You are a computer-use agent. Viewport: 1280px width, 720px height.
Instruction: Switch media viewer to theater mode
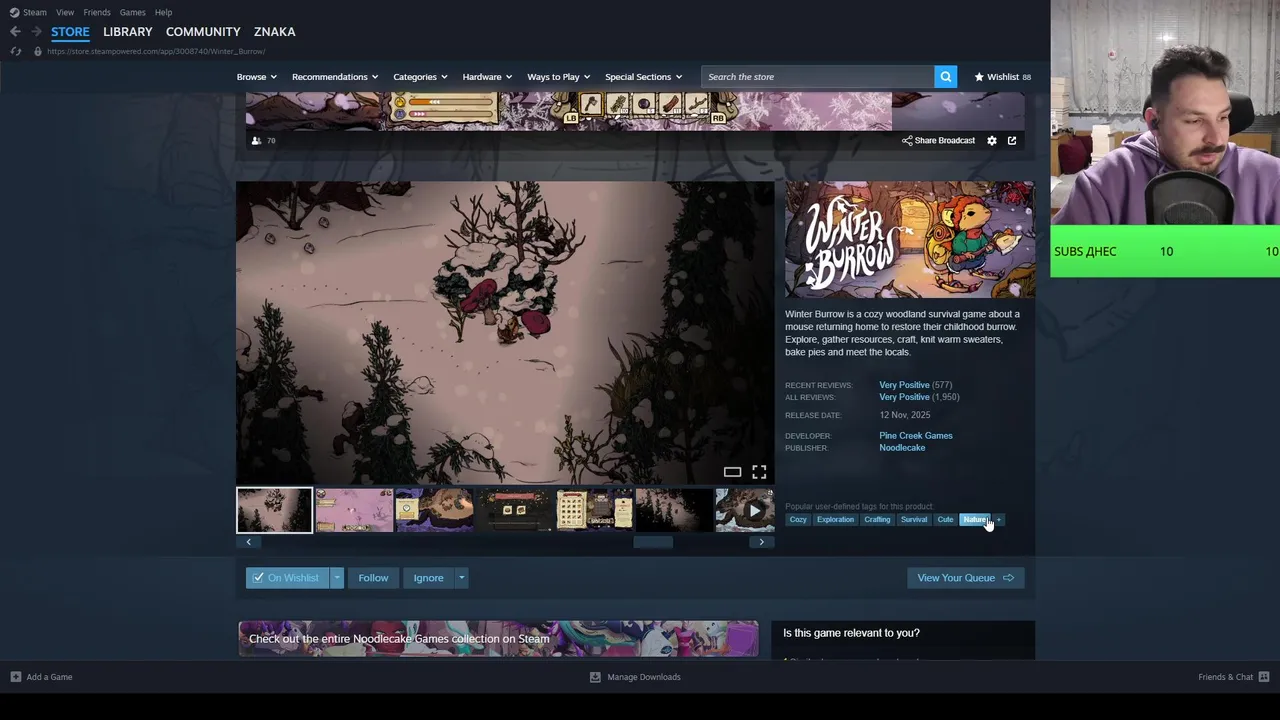[732, 472]
